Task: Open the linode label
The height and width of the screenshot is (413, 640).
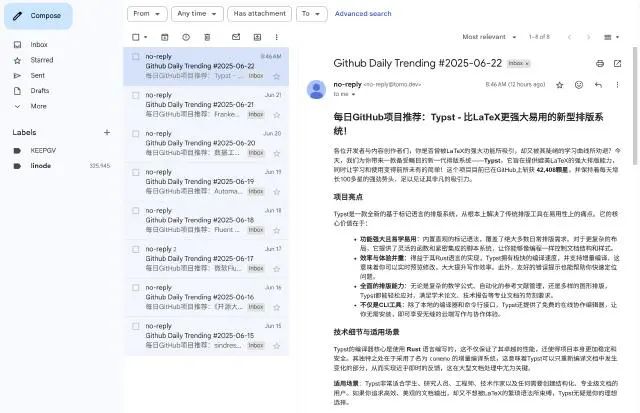Action: tap(40, 166)
